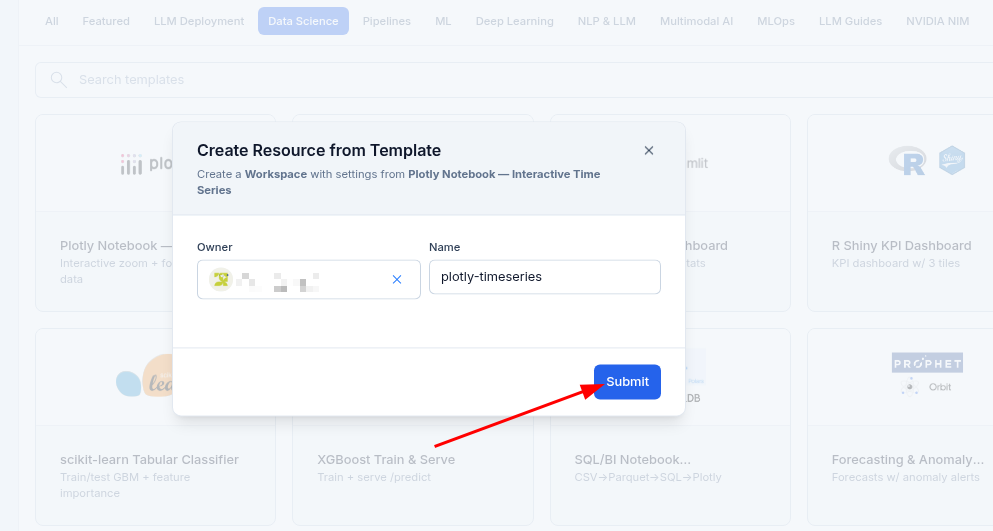993x531 pixels.
Task: Open the LLM Guides tab
Action: (x=851, y=21)
